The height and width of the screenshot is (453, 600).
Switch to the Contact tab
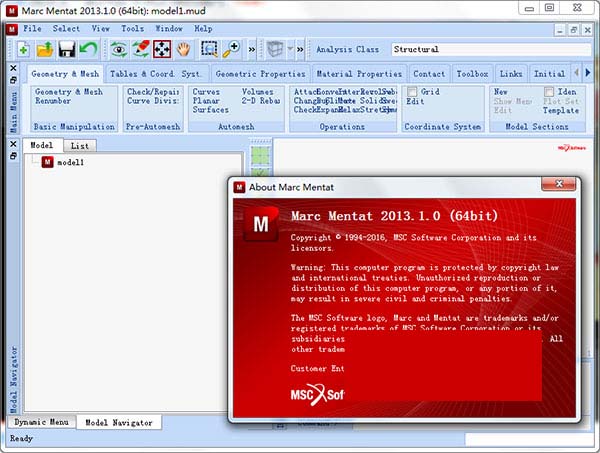[429, 74]
